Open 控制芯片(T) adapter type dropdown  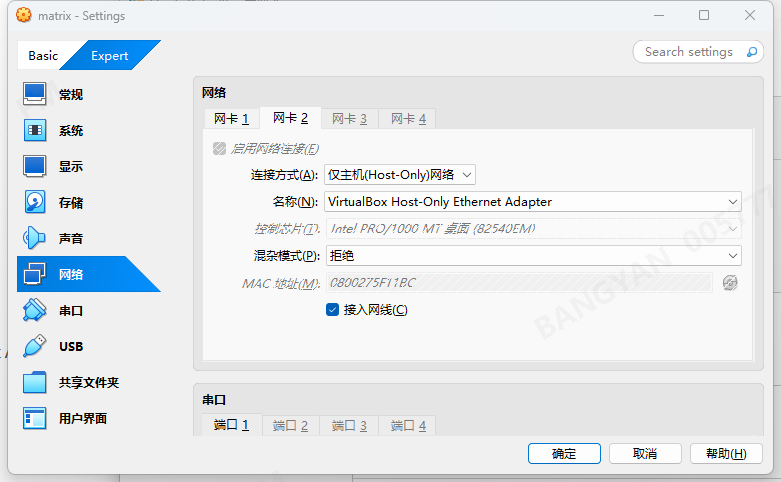533,229
